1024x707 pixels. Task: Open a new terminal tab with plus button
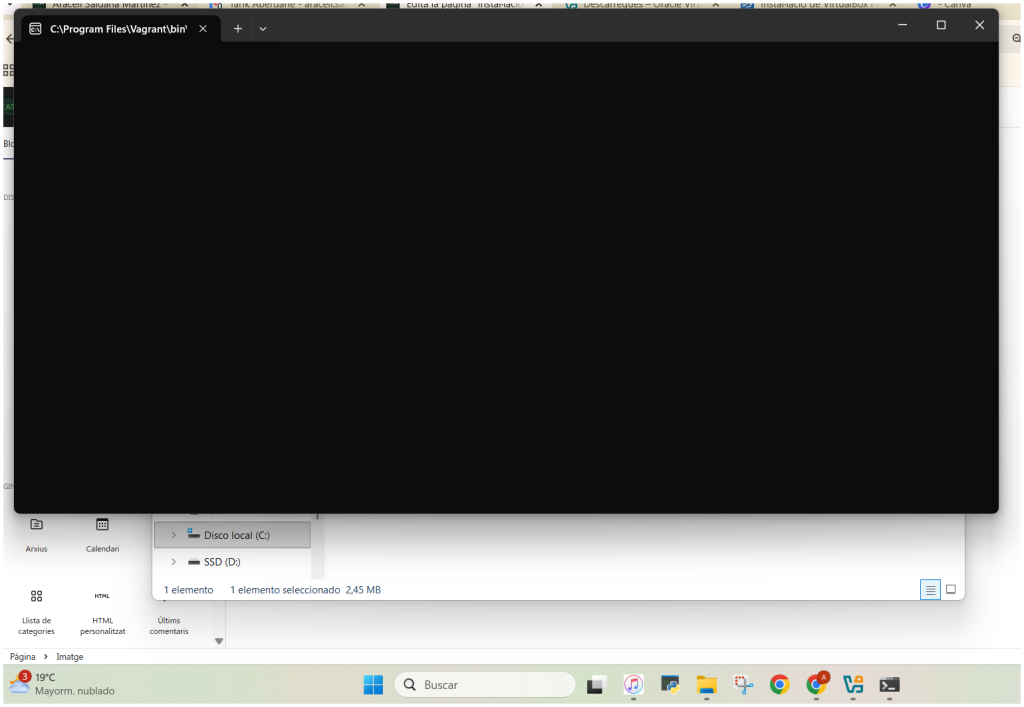[x=238, y=29]
